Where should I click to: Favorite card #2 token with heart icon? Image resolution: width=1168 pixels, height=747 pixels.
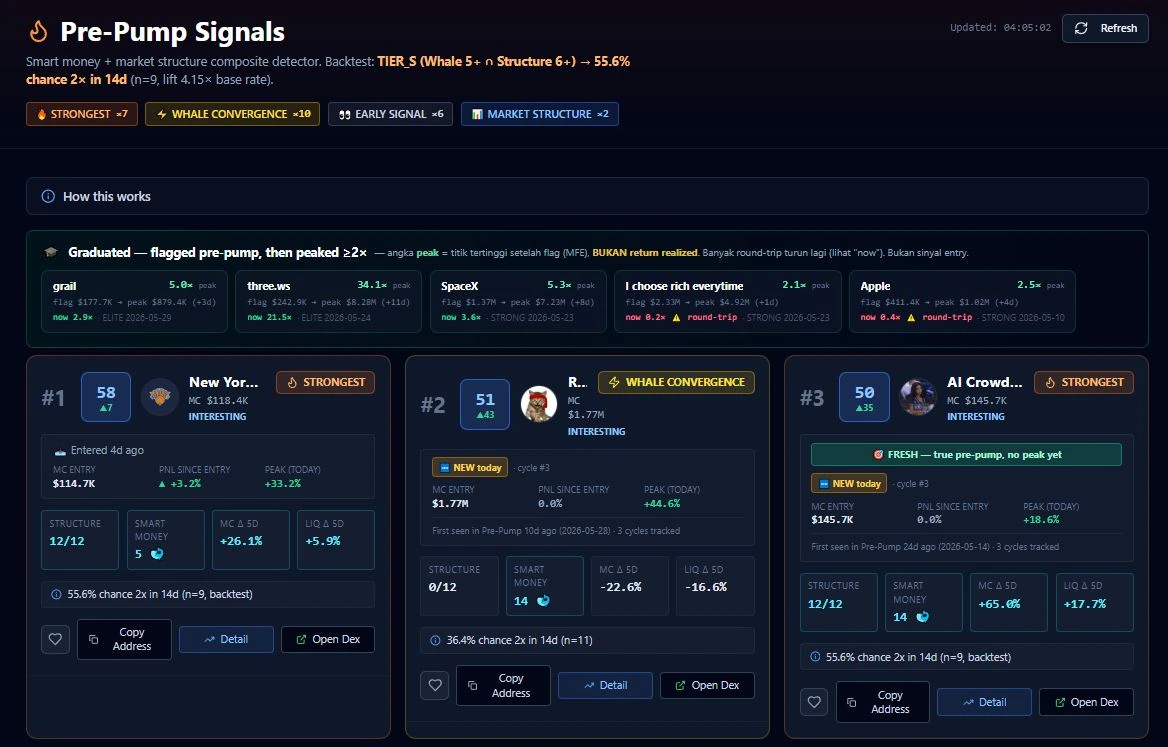point(435,685)
